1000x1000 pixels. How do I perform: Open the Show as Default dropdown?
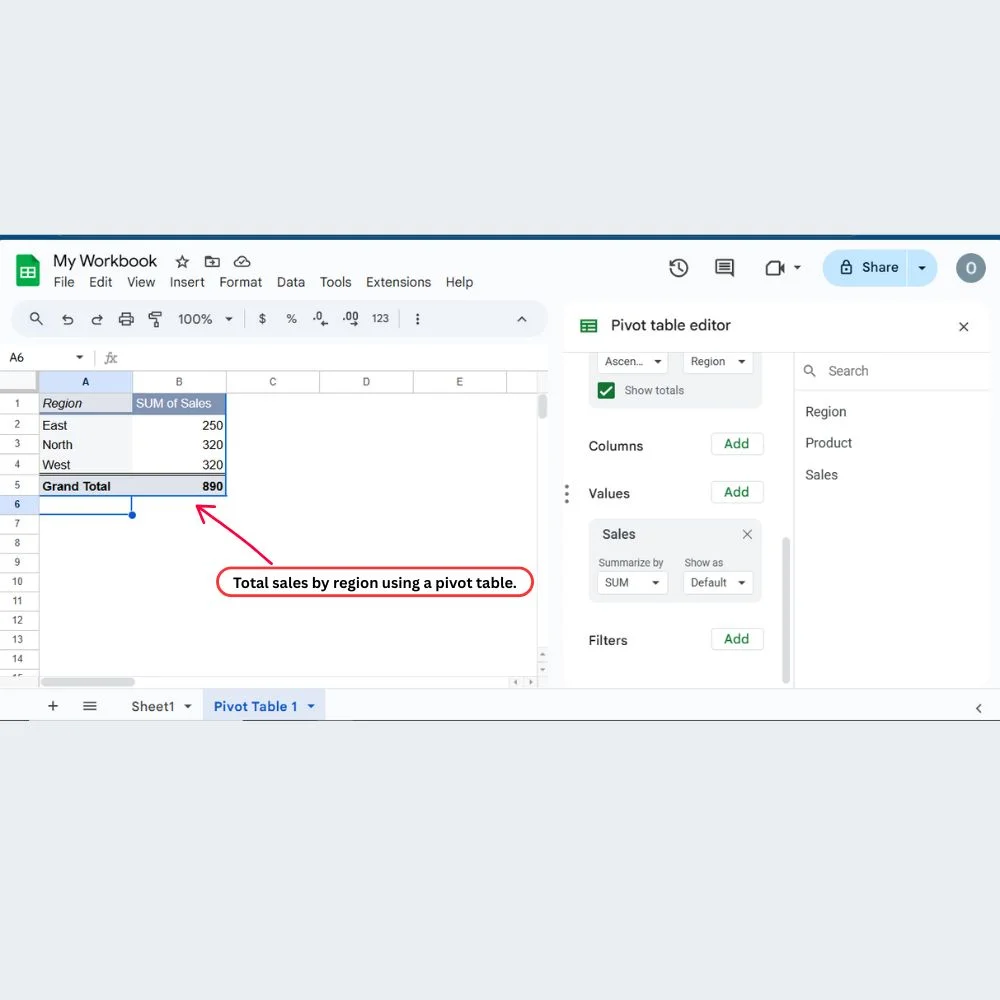point(718,583)
